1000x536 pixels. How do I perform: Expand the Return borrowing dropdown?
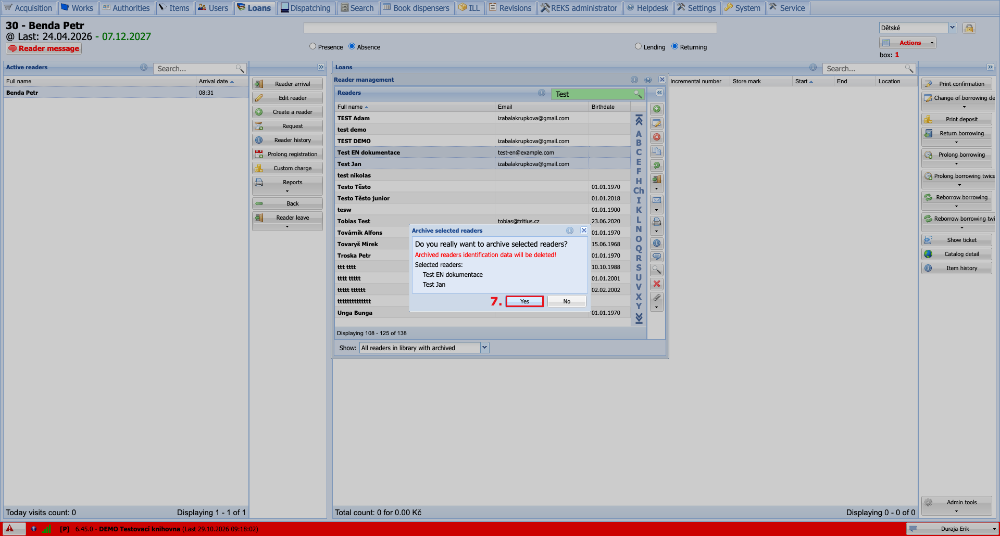coord(955,142)
